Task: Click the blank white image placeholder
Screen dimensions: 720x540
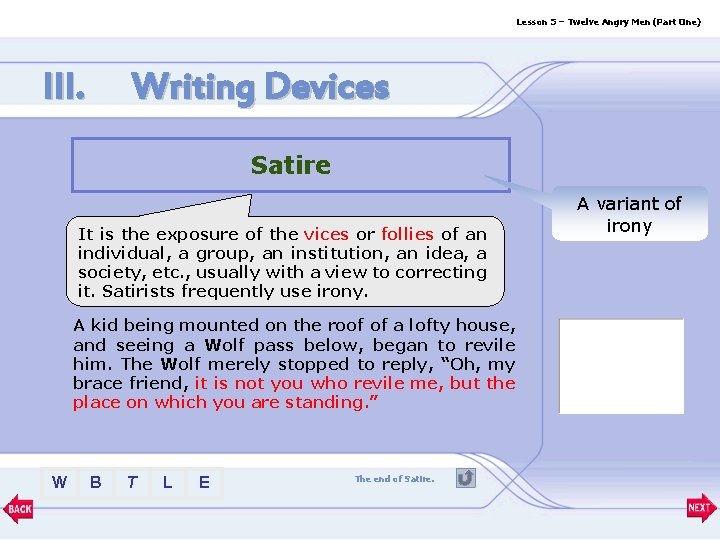Action: 621,366
